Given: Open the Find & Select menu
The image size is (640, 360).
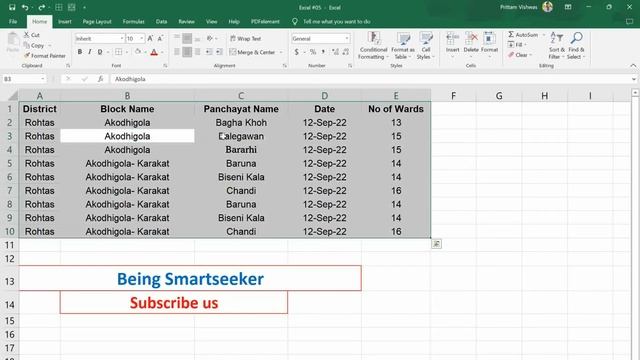Looking at the screenshot, I should [x=576, y=46].
